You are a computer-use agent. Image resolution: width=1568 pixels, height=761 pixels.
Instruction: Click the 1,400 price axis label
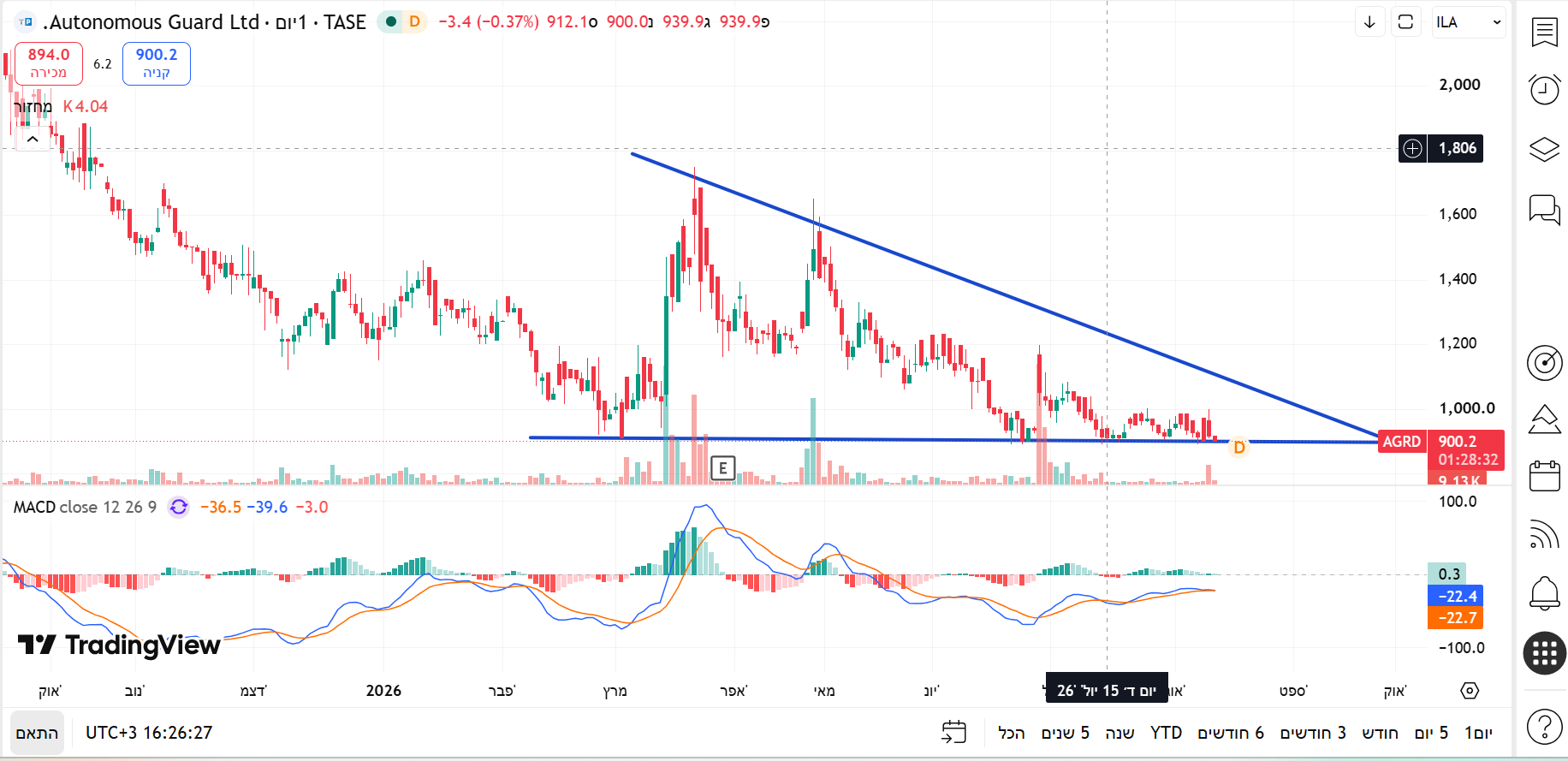tap(1458, 279)
